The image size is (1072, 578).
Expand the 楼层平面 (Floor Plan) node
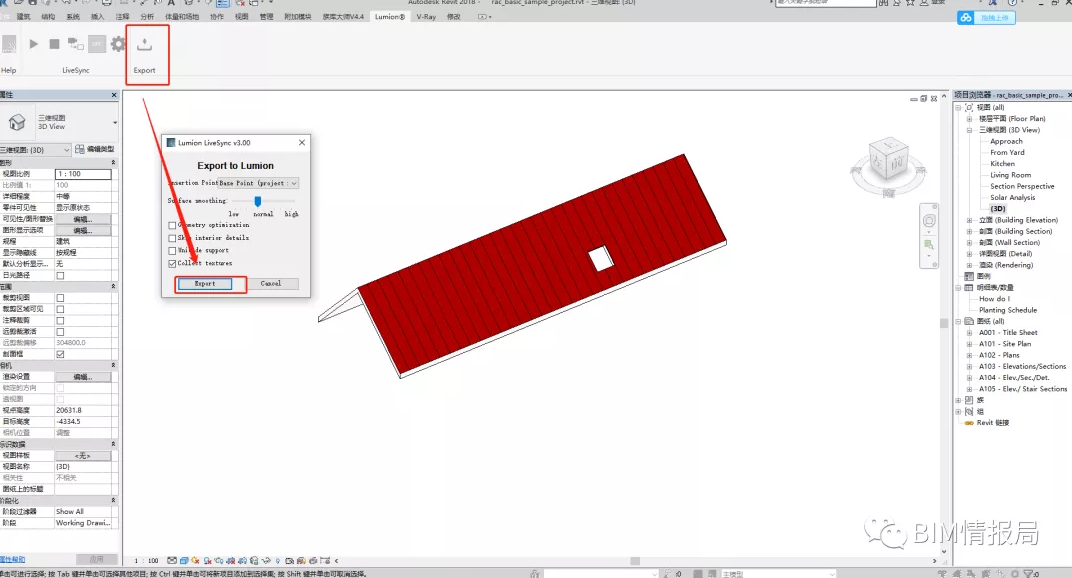[x=969, y=119]
